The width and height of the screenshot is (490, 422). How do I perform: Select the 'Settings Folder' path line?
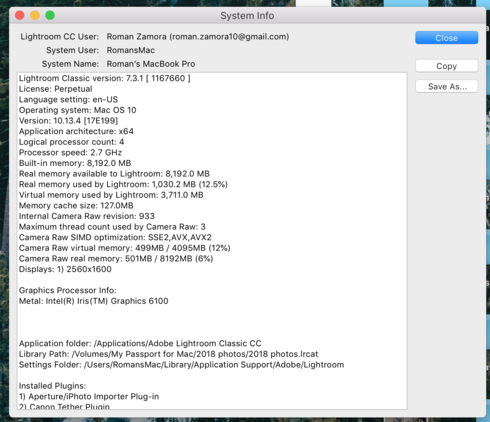coord(181,365)
